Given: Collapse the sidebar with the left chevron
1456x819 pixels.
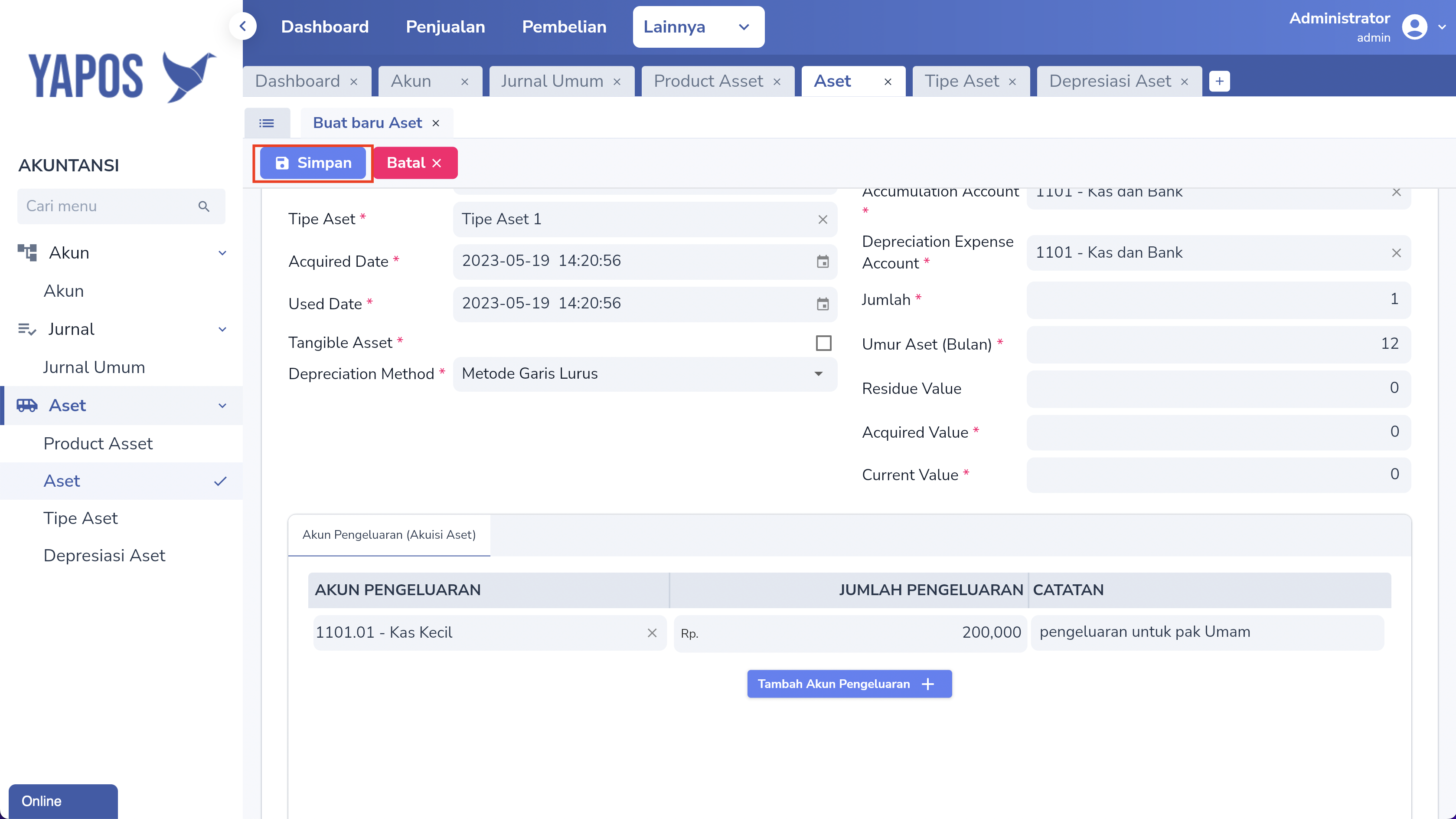Looking at the screenshot, I should 243,26.
